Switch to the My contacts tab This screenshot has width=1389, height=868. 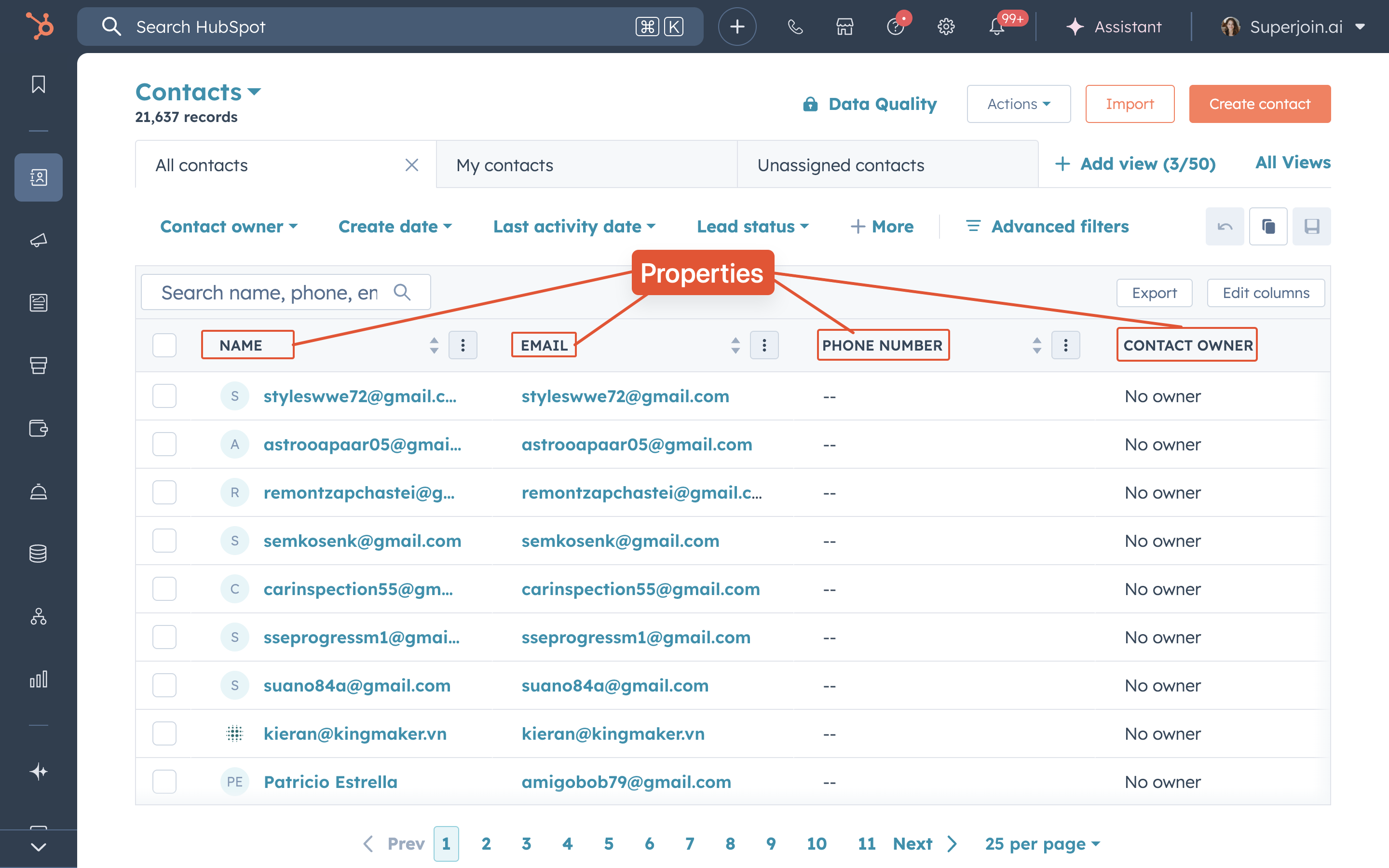pyautogui.click(x=504, y=165)
